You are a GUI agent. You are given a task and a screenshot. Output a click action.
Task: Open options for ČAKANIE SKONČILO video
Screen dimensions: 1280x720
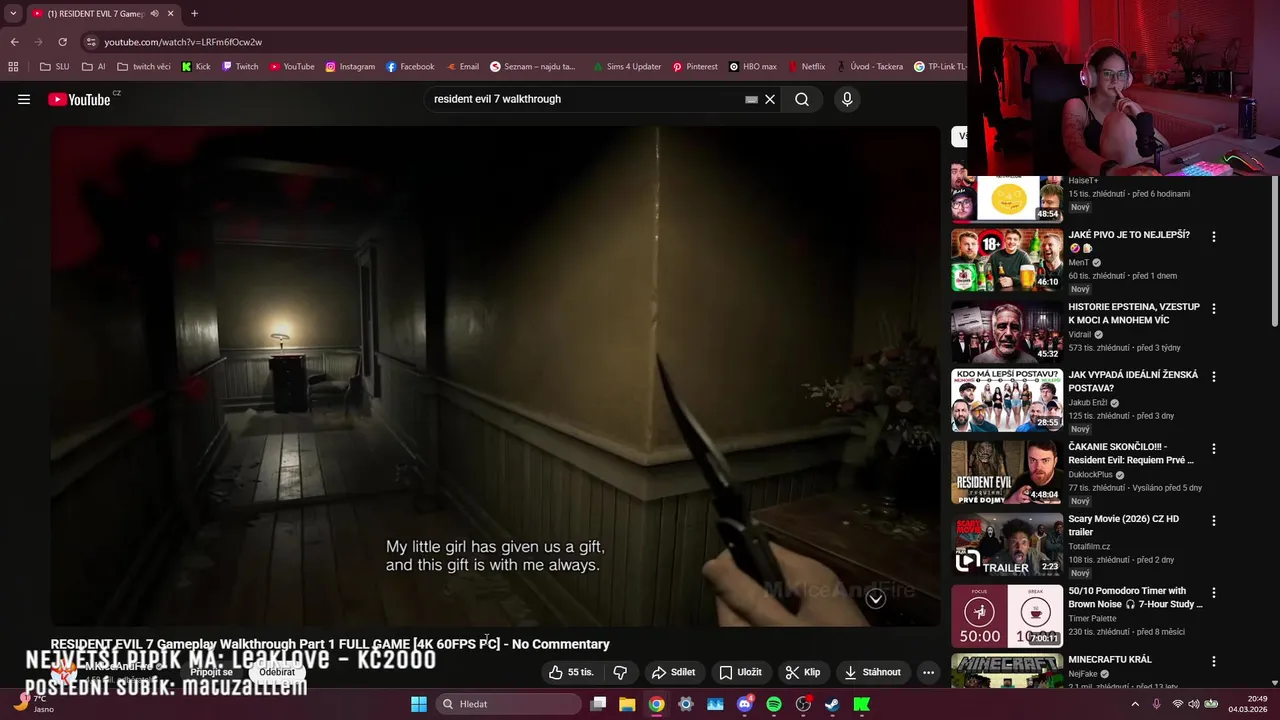point(1214,449)
